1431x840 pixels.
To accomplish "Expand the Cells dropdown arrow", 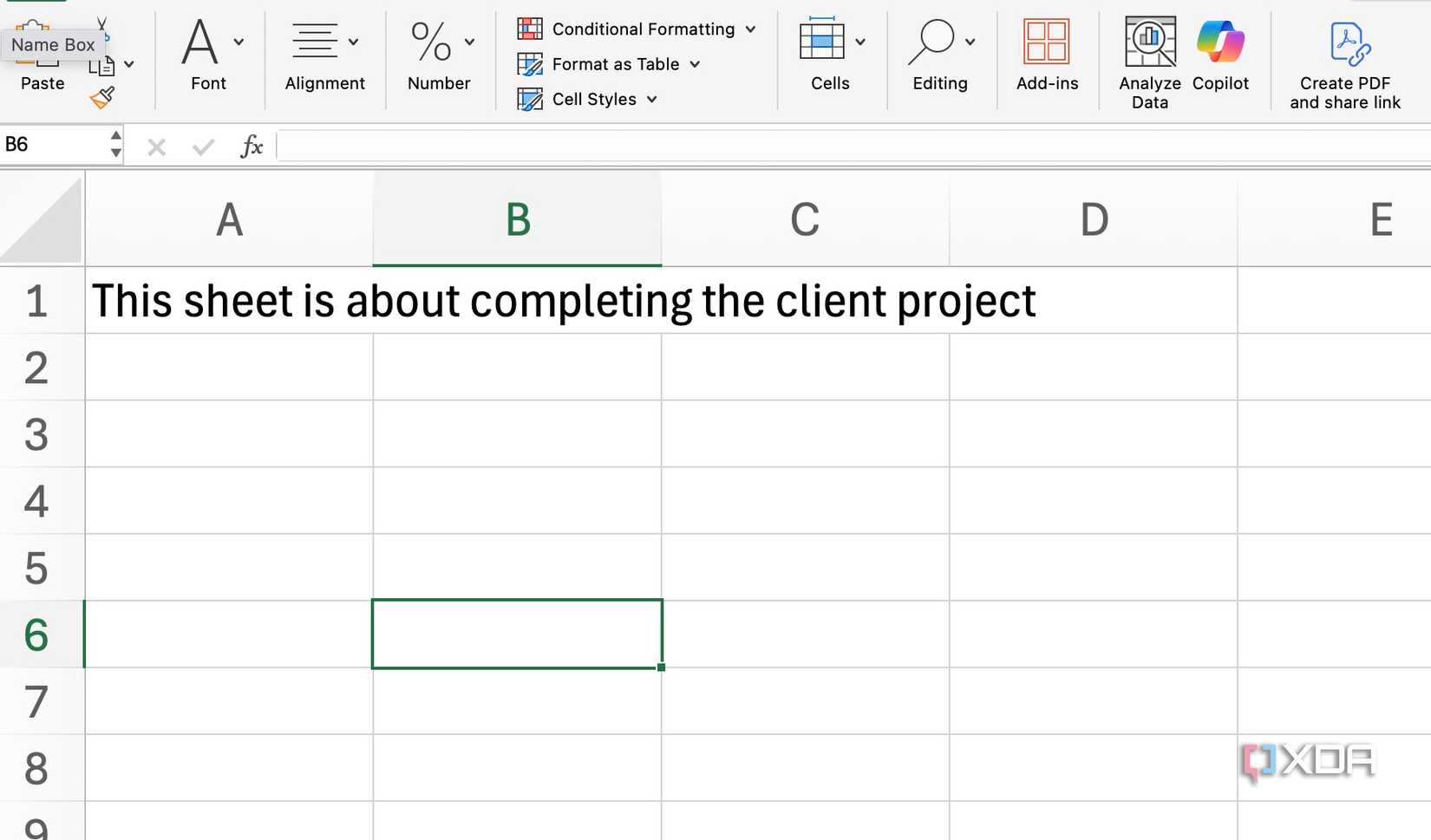I will (860, 41).
